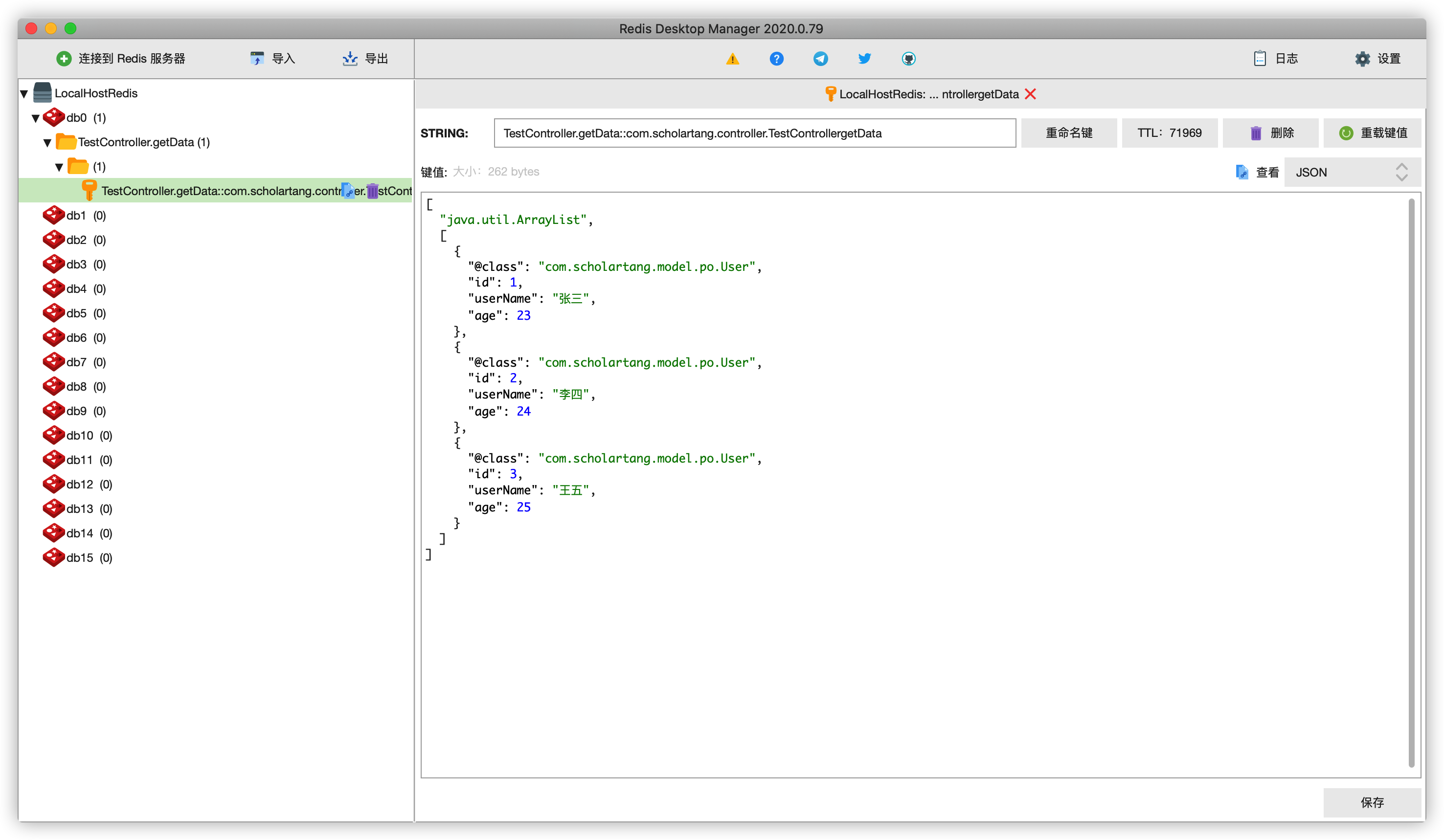Click the TTL: 71969 button
Viewport: 1444px width, 840px height.
1169,133
